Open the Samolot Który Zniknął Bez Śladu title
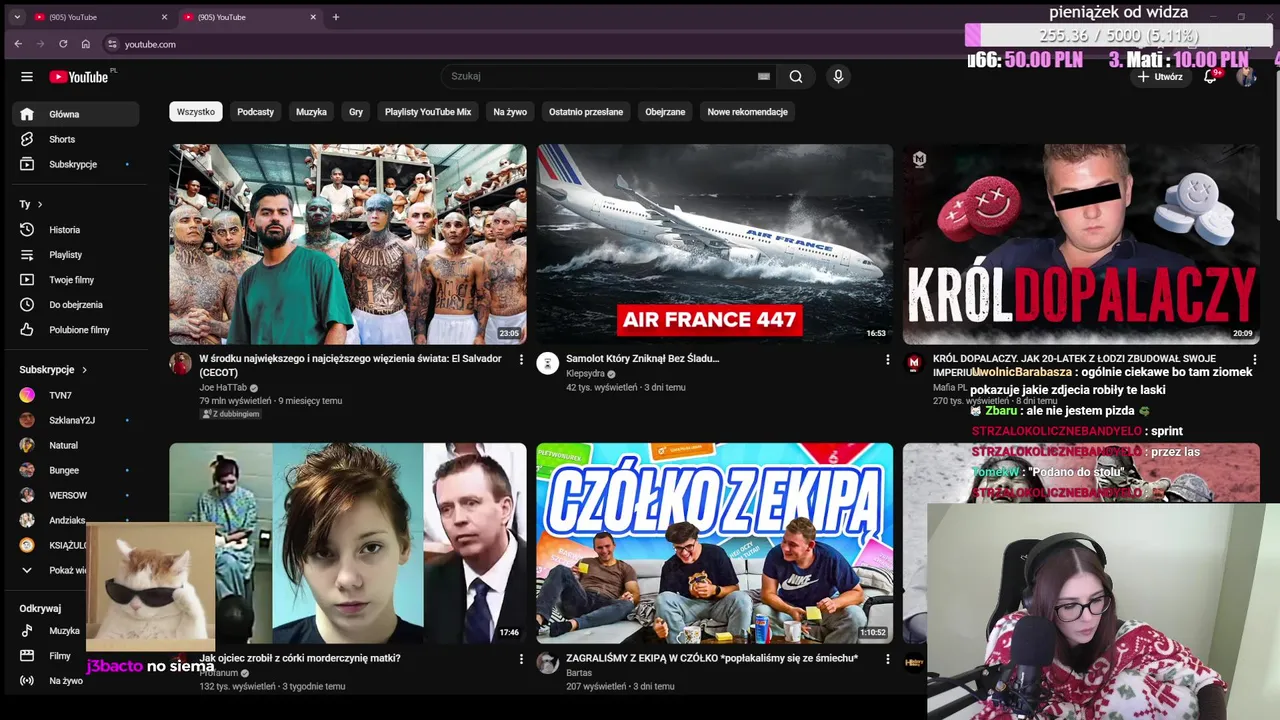This screenshot has width=1280, height=720. [643, 358]
